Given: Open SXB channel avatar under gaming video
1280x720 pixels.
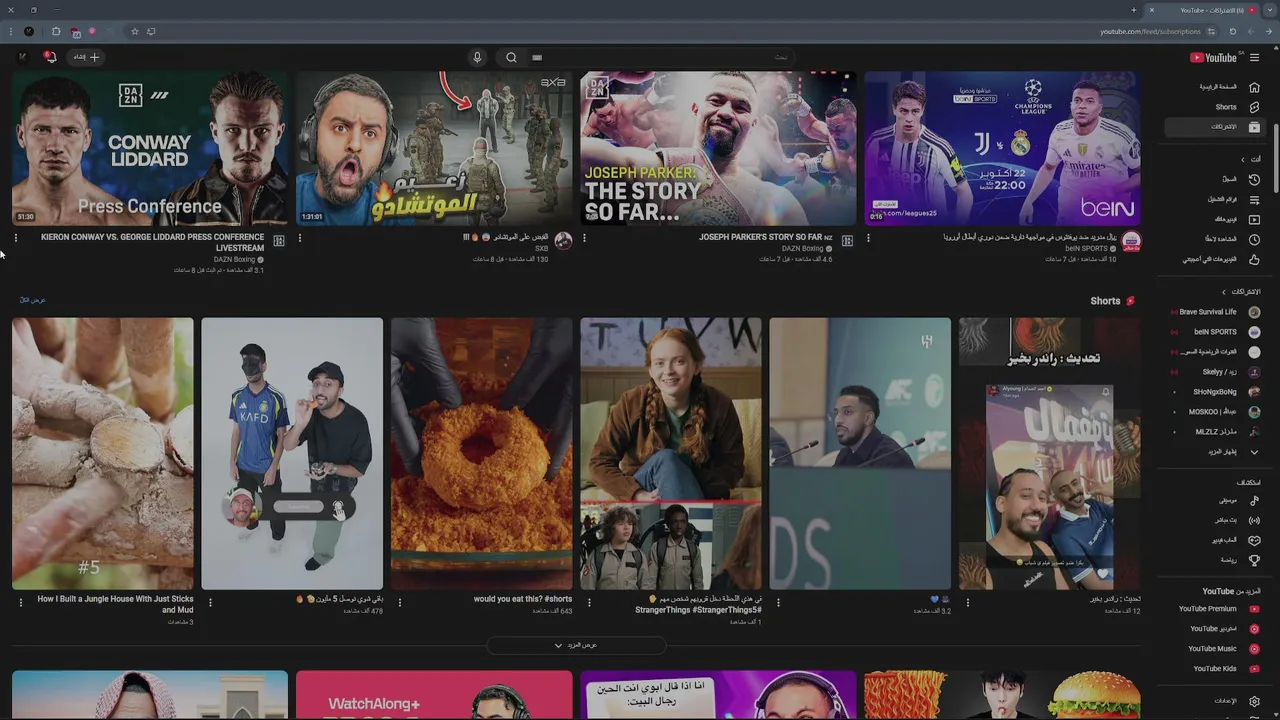Looking at the screenshot, I should pyautogui.click(x=563, y=241).
